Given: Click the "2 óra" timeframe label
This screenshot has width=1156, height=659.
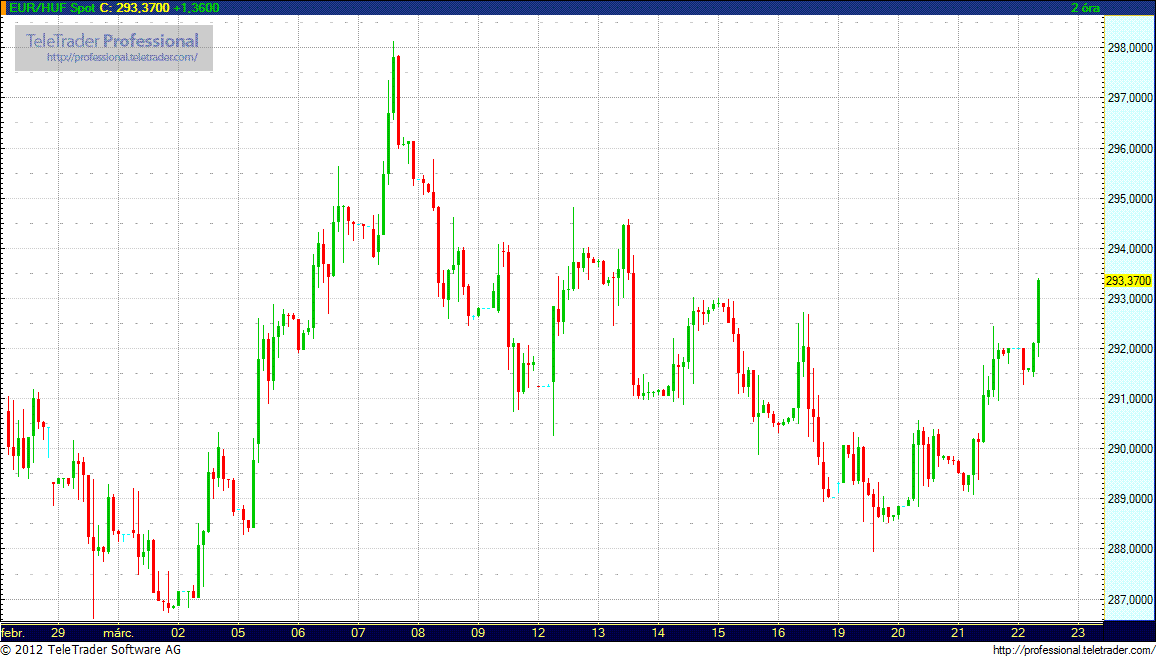Looking at the screenshot, I should point(1085,8).
